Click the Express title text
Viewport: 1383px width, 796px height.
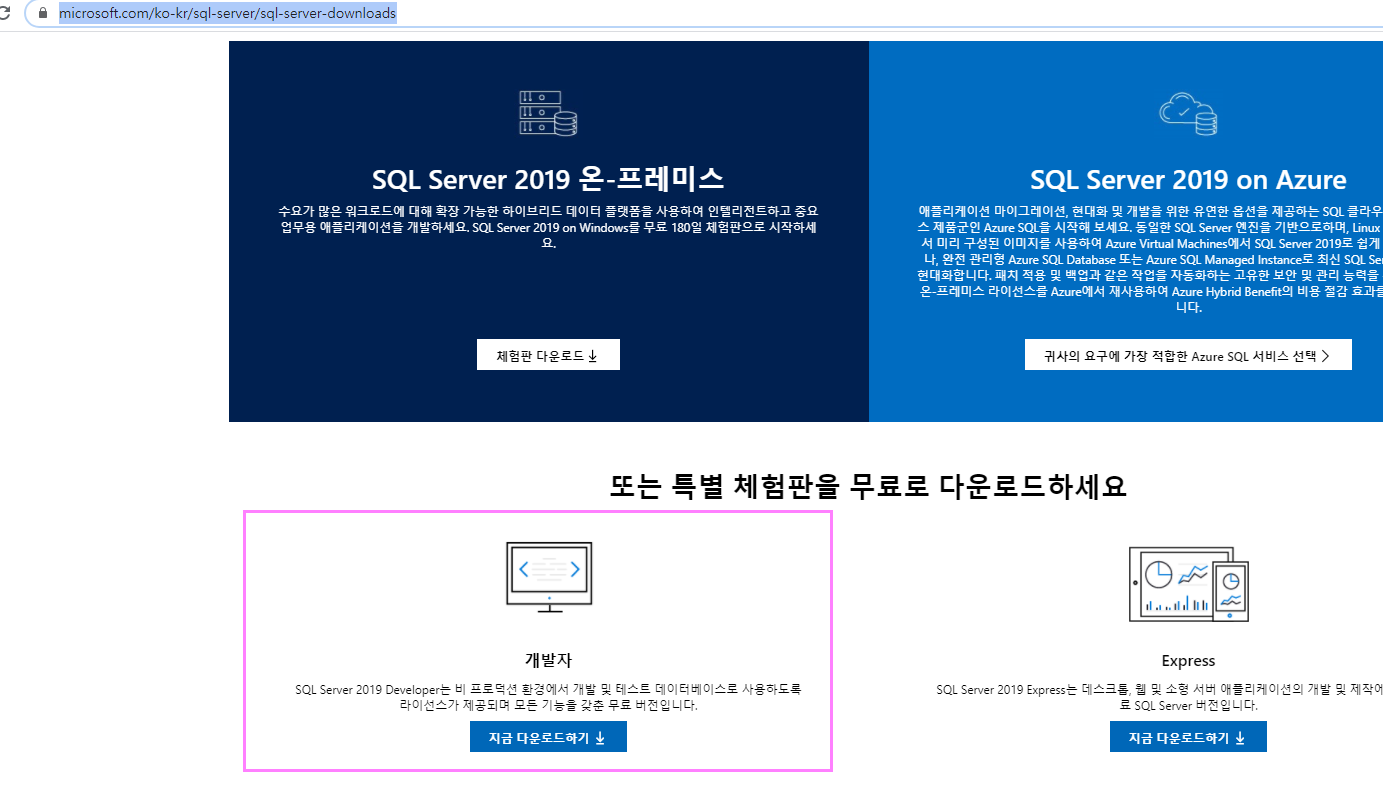pos(1188,661)
